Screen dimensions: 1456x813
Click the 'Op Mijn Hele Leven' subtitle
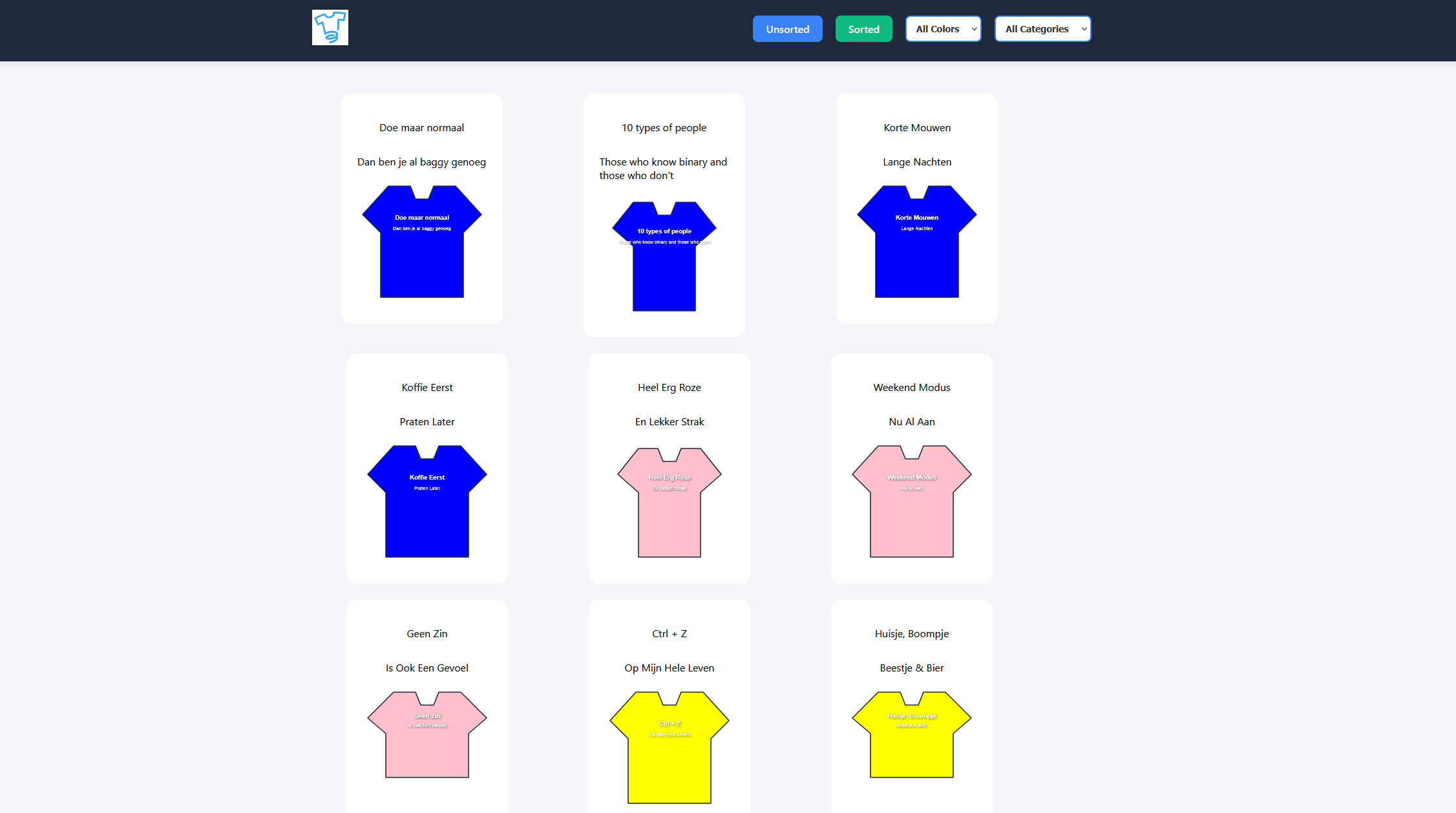(x=670, y=668)
